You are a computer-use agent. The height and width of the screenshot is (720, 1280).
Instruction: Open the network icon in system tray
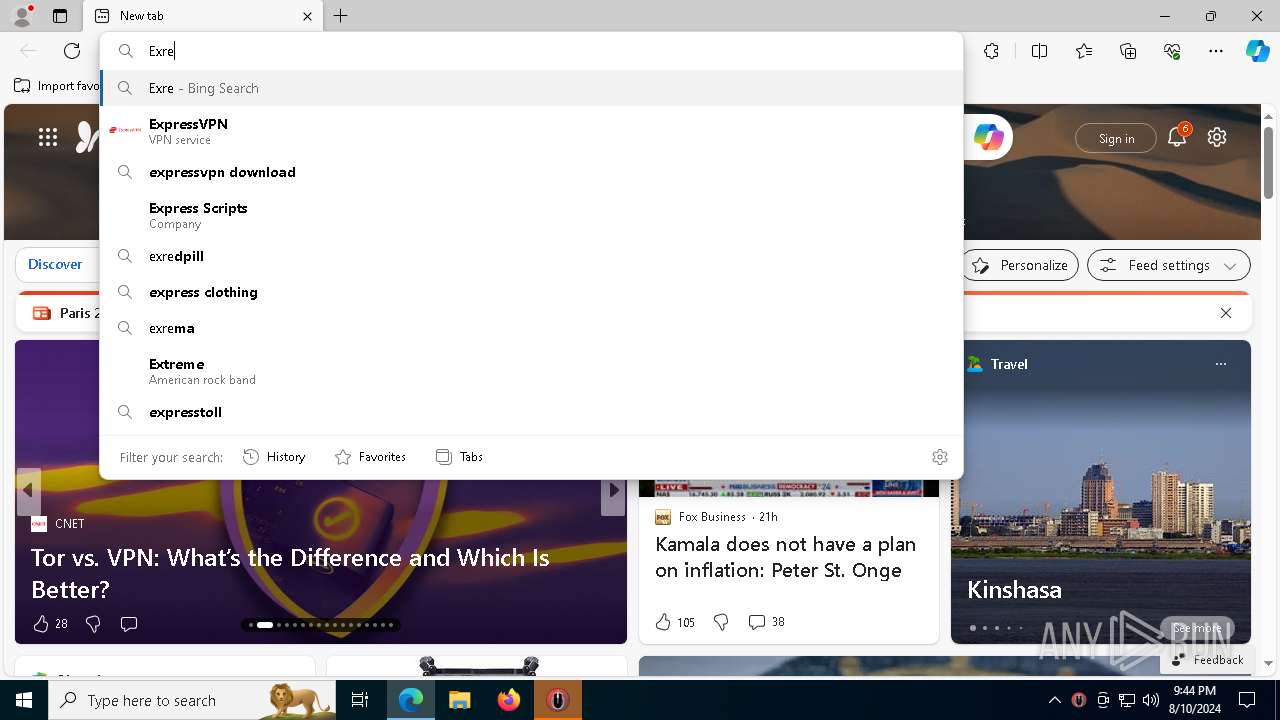pyautogui.click(x=1126, y=700)
